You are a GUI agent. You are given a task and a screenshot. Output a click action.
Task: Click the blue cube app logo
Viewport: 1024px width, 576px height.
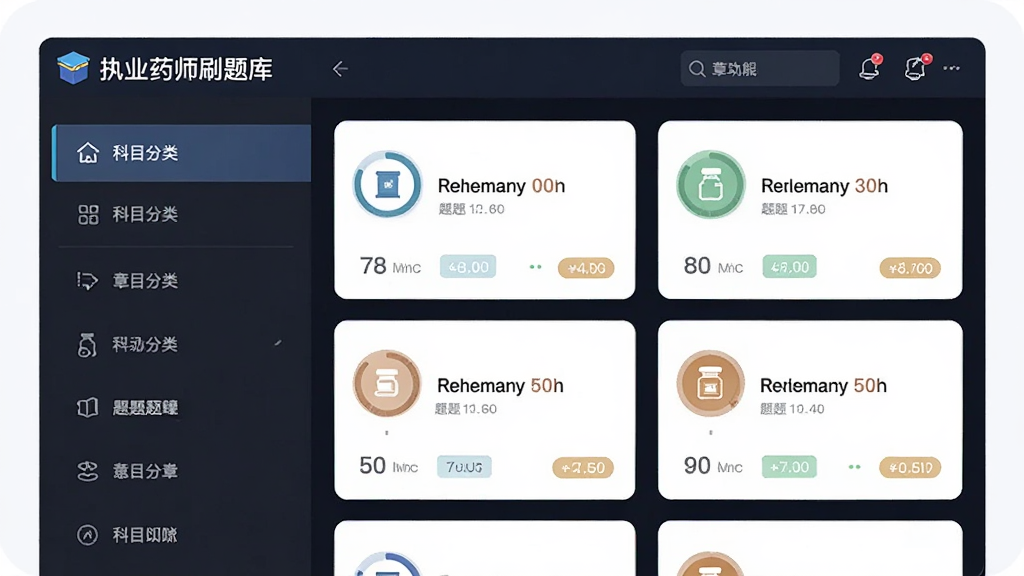(x=73, y=68)
